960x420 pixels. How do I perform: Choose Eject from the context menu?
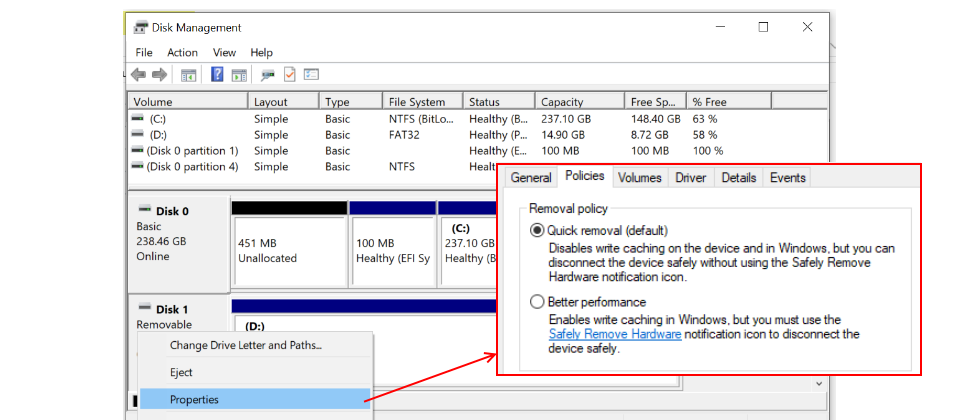181,372
